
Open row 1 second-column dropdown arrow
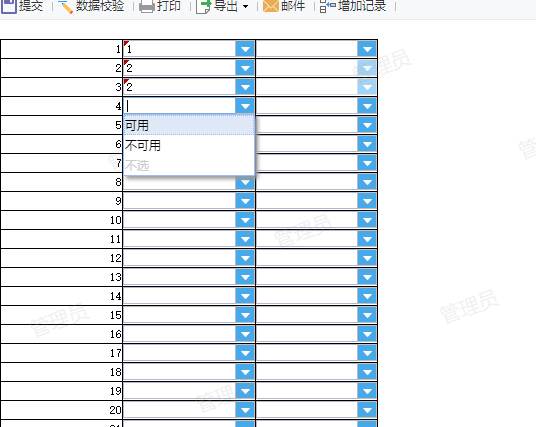(367, 49)
